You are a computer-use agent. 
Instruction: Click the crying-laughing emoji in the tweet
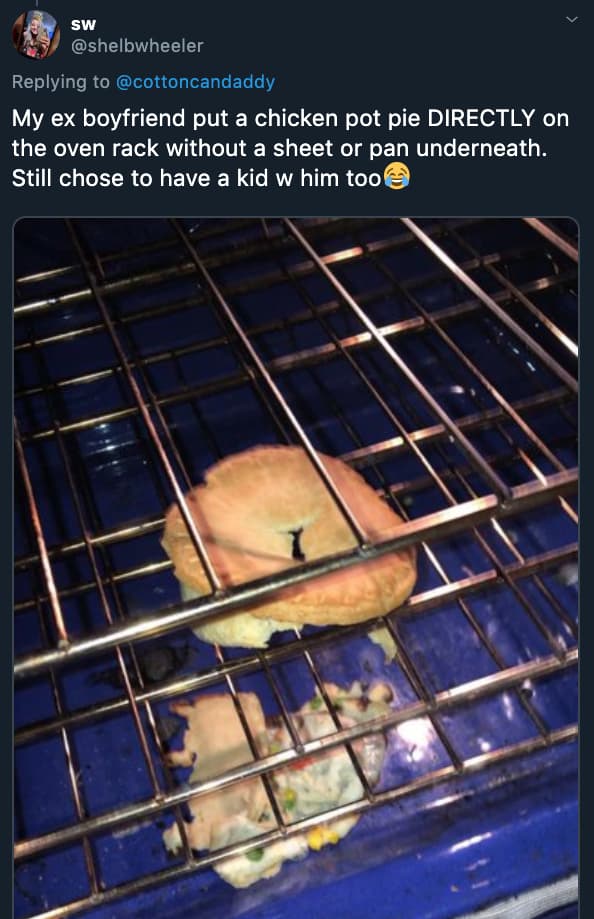click(397, 176)
